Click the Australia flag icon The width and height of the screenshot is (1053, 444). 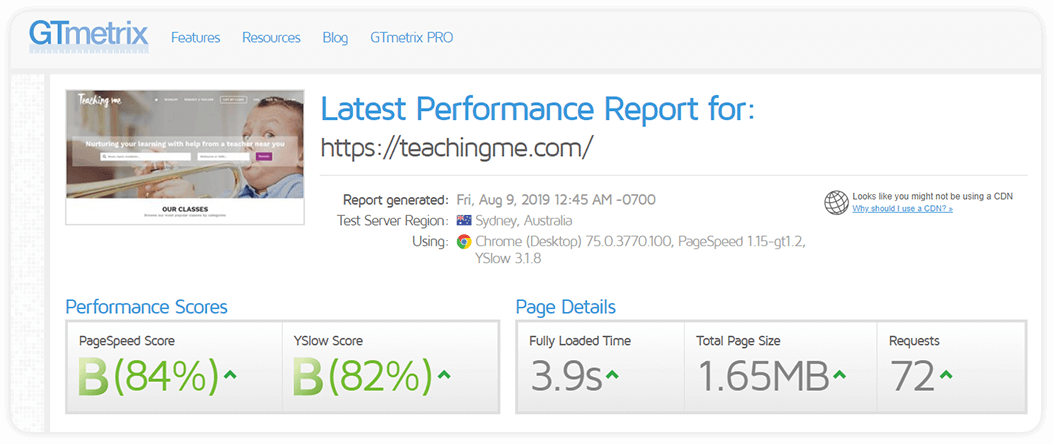(x=463, y=220)
